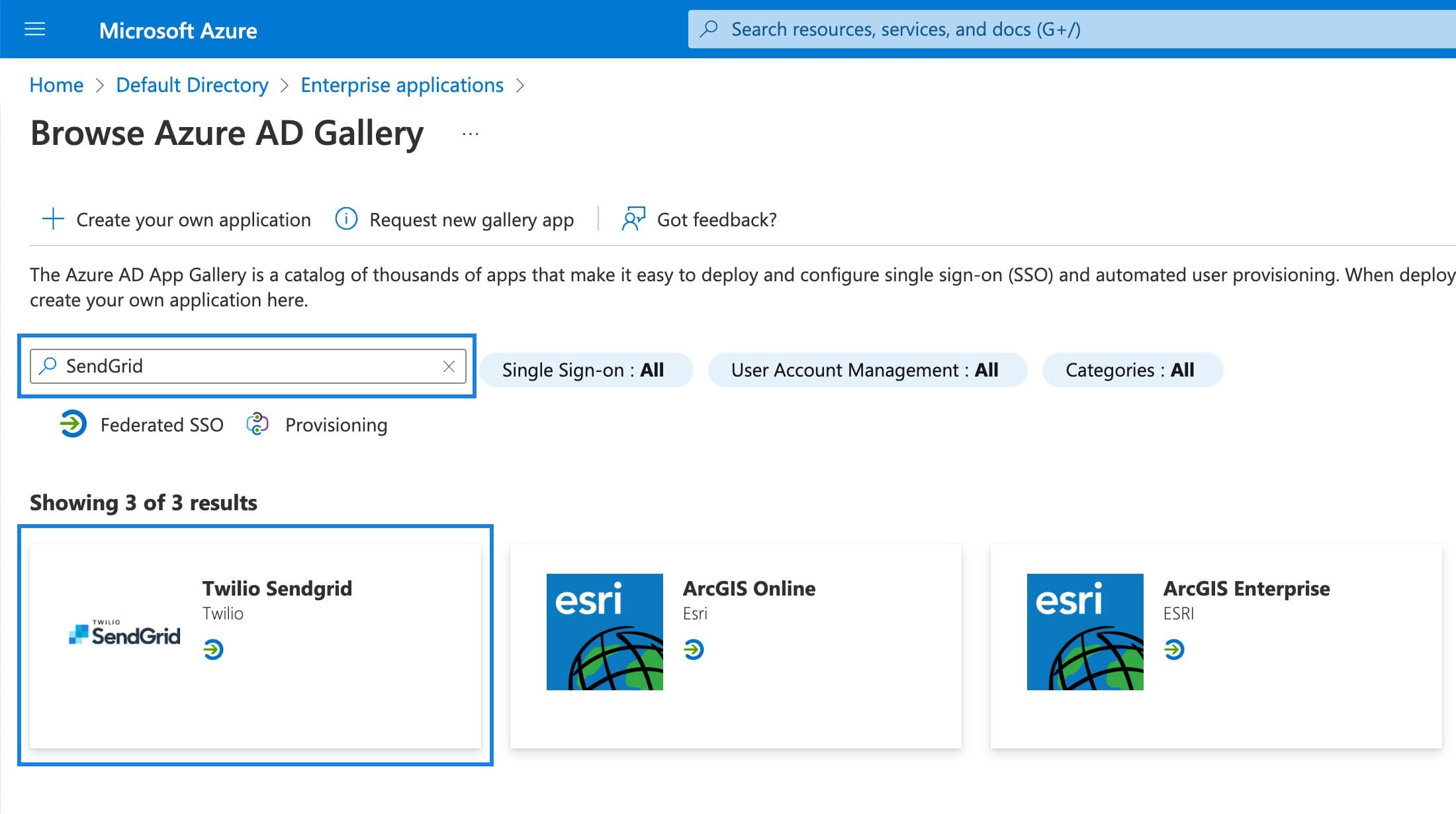The image size is (1456, 814).
Task: Click the SSO arrow icon on ArcGIS Enterprise card
Action: click(x=1175, y=649)
